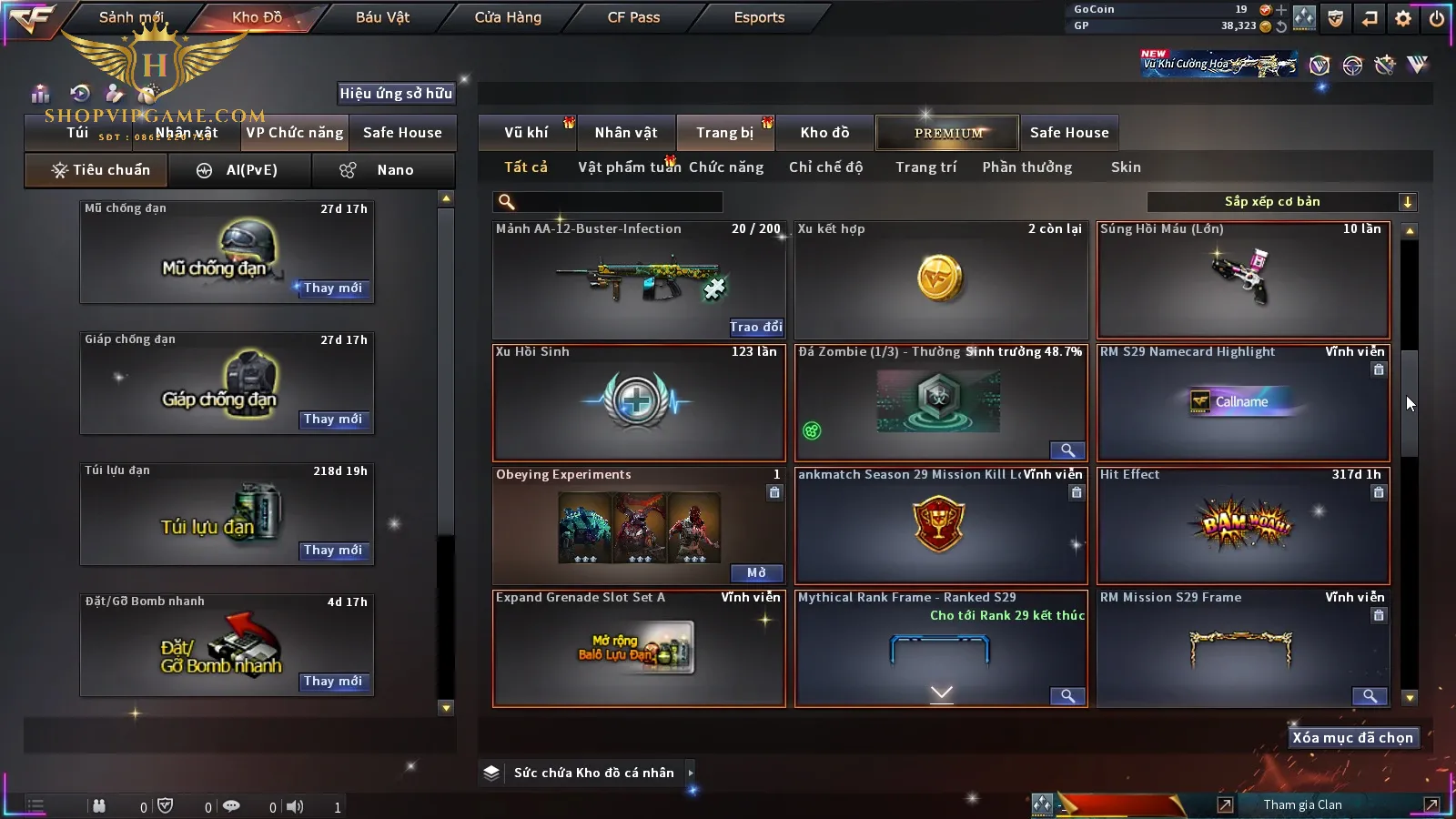Click magnifier on Đá Zombie item
The image size is (1456, 819).
click(x=1067, y=450)
